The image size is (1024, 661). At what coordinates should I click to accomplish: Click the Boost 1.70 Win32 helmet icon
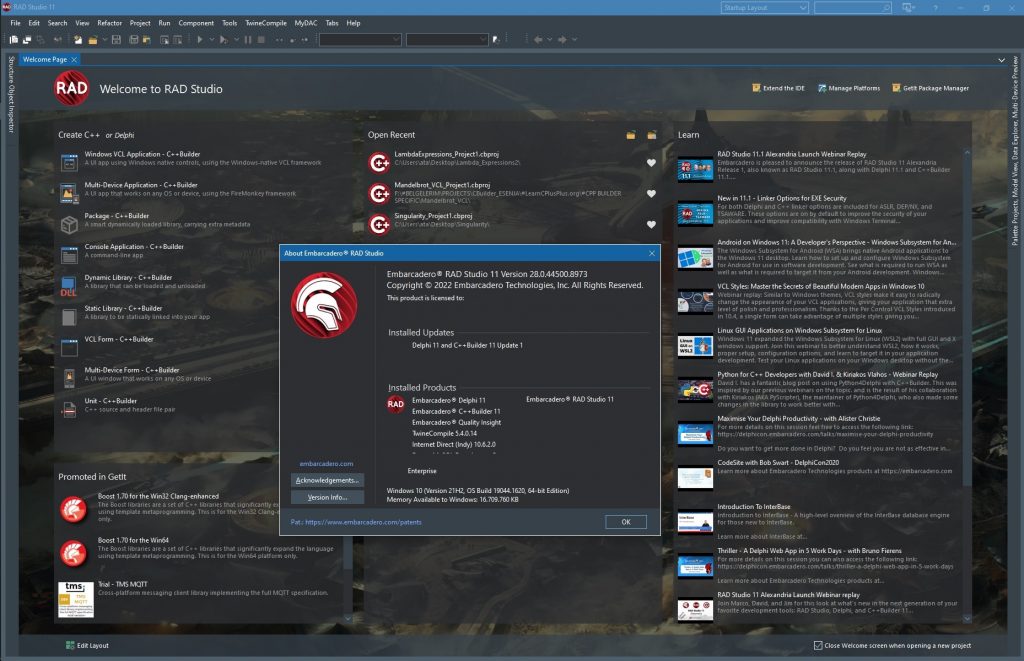click(74, 509)
